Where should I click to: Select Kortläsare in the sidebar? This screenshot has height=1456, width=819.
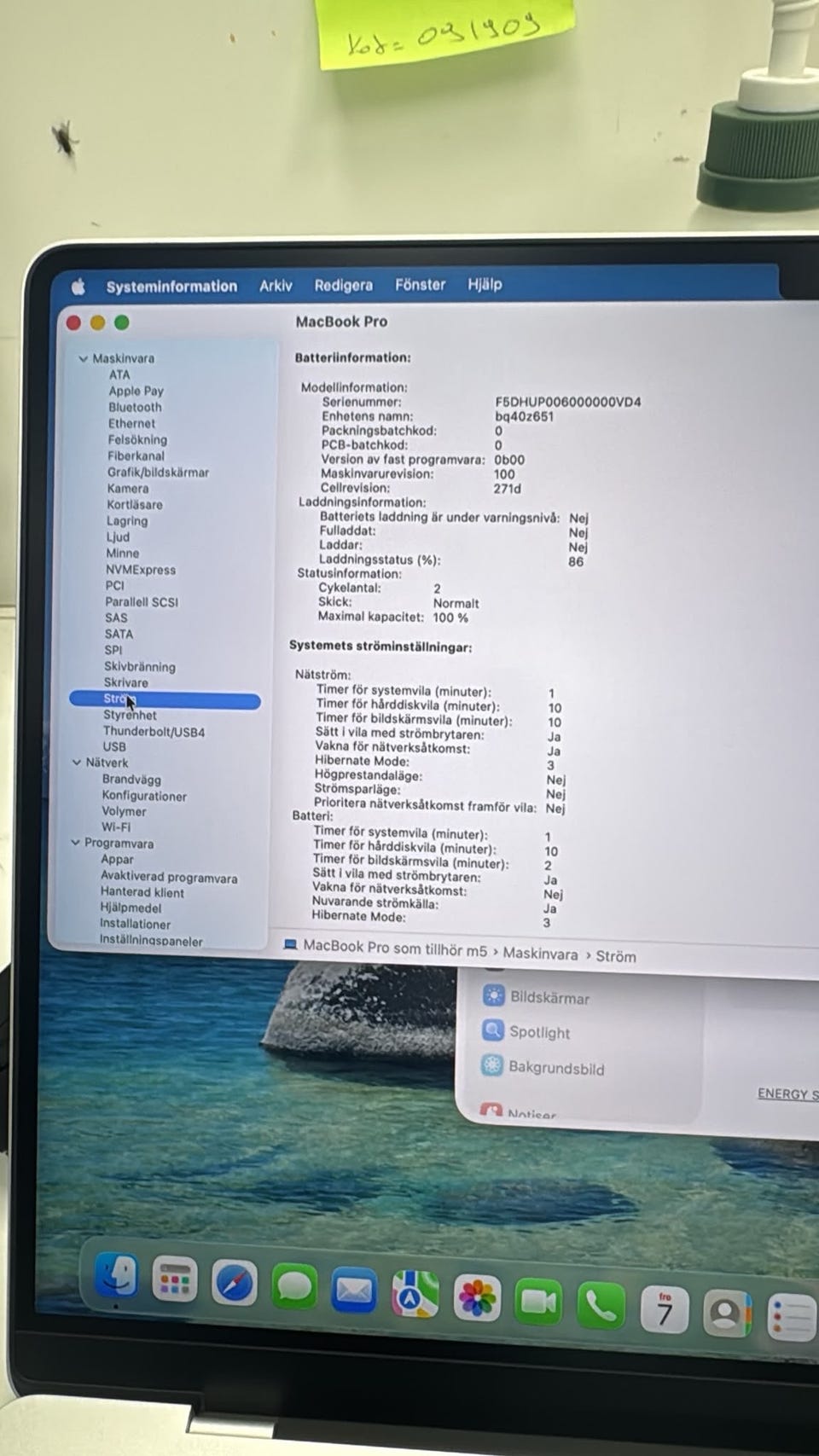(x=135, y=504)
